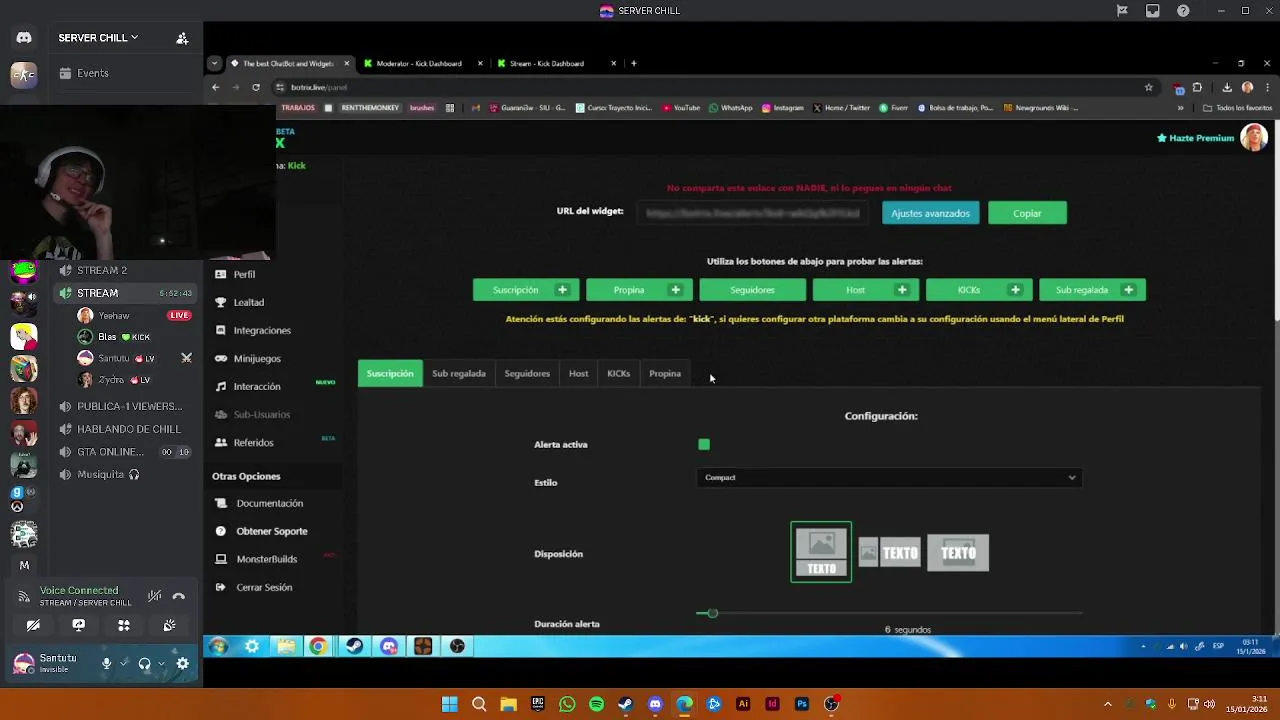1280x720 pixels.
Task: Test the Suscripción alert button
Action: (526, 290)
